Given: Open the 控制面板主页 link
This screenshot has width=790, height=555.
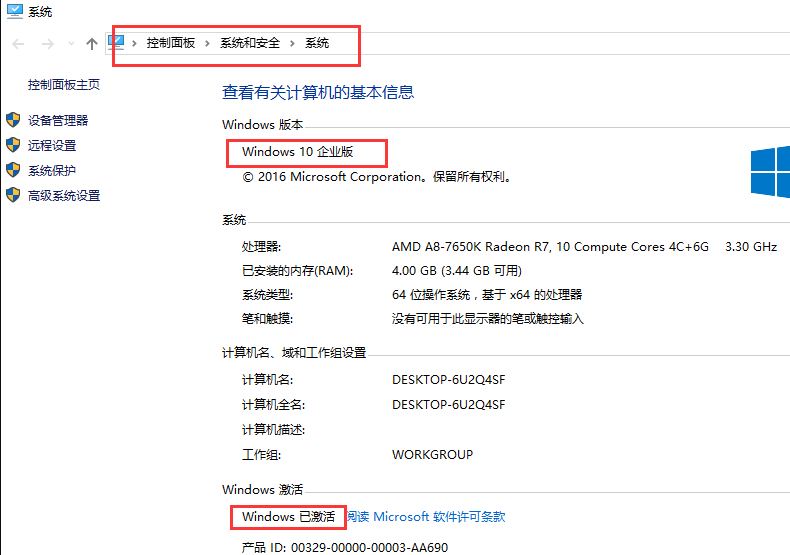Looking at the screenshot, I should point(64,85).
